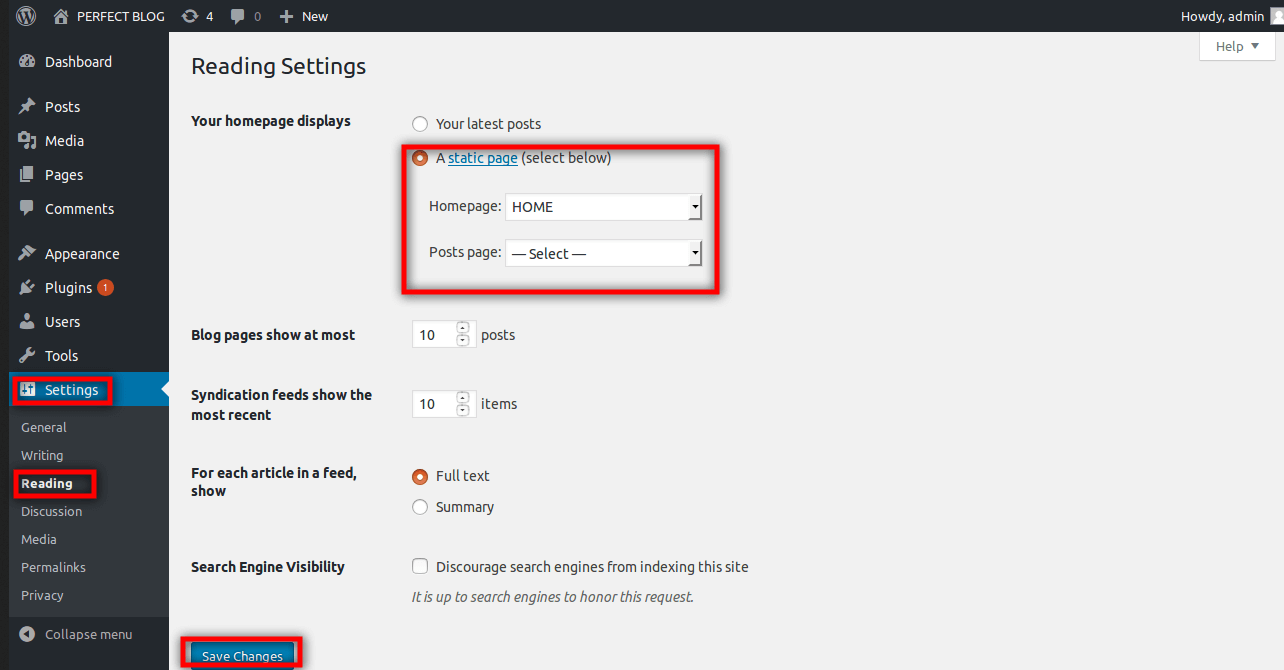The width and height of the screenshot is (1284, 670).
Task: Click the Dashboard gauge icon in sidebar
Action: pyautogui.click(x=27, y=62)
